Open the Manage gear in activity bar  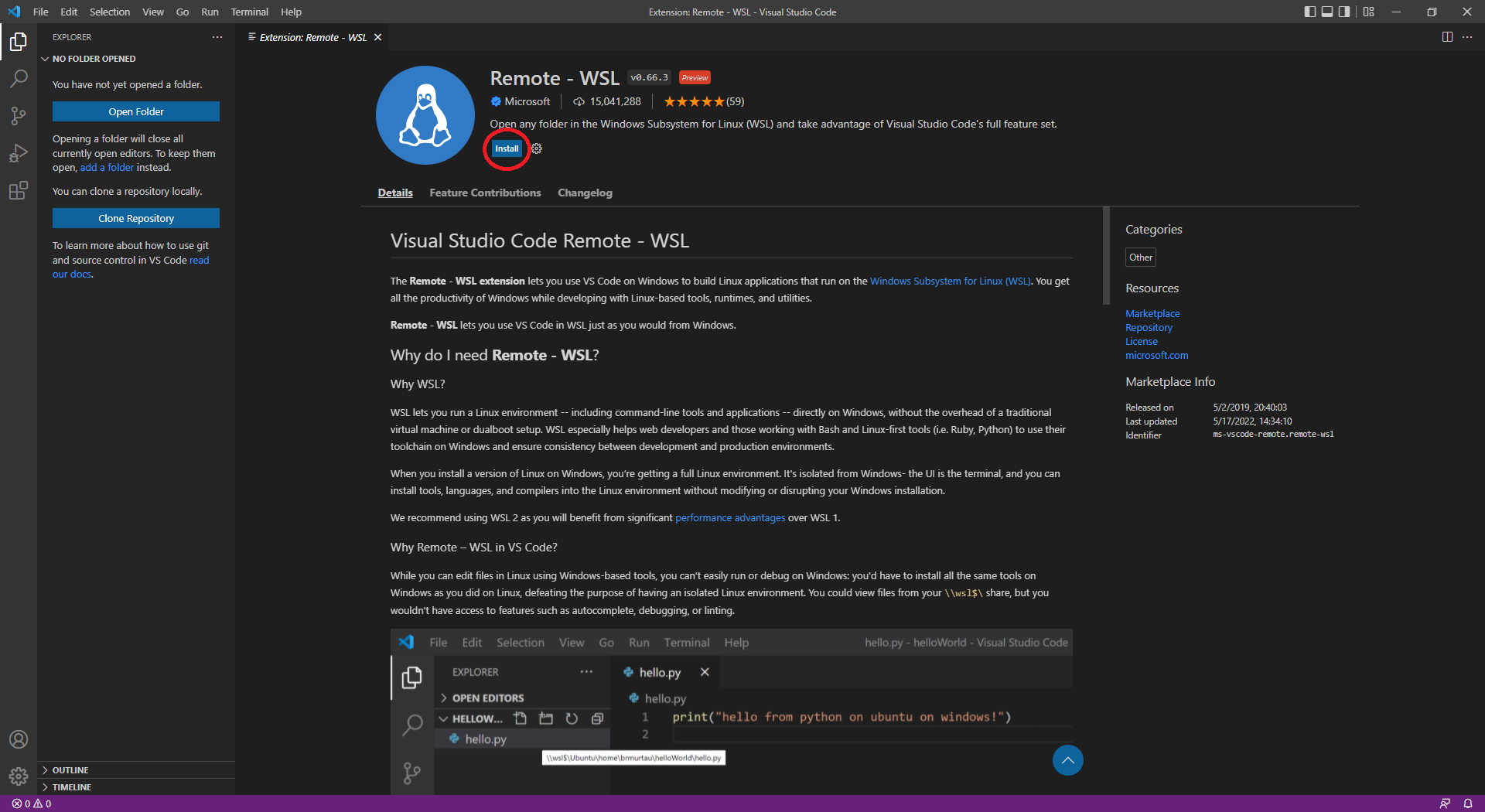point(19,776)
